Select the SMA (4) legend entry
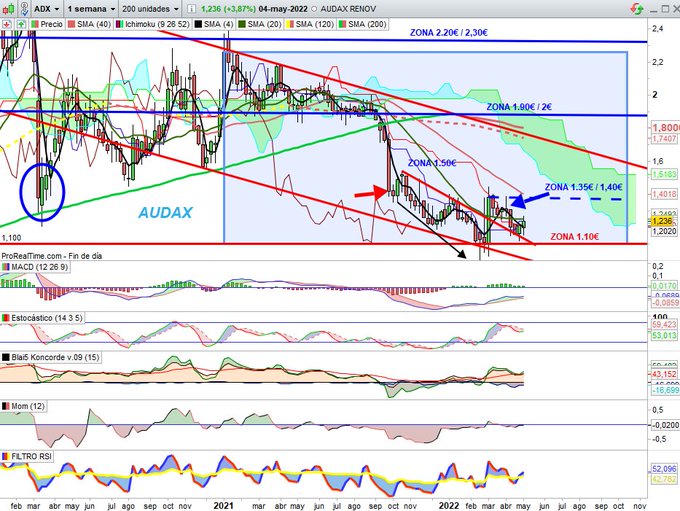The image size is (680, 511). coord(214,24)
